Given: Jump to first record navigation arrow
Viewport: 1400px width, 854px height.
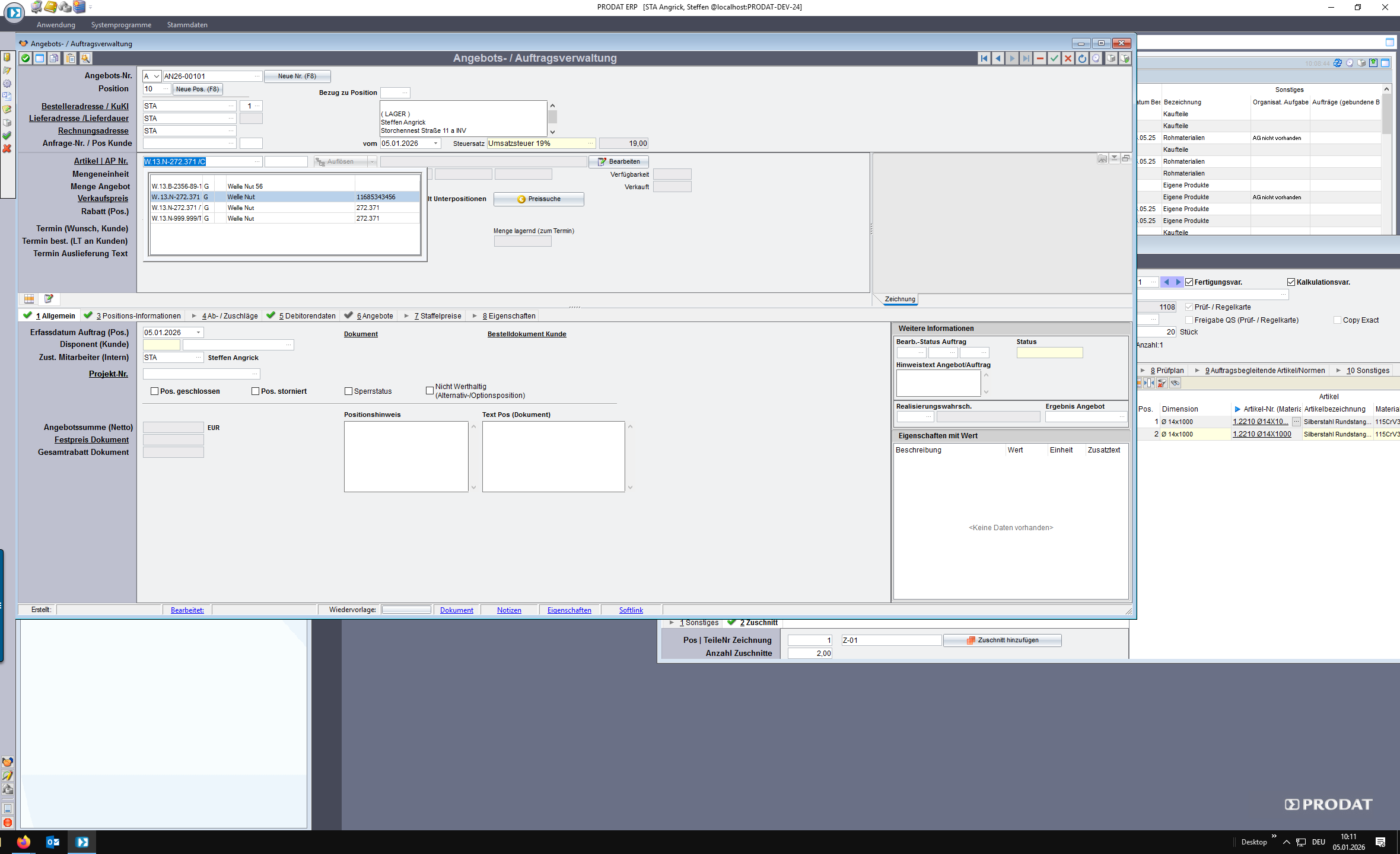Looking at the screenshot, I should click(x=984, y=58).
